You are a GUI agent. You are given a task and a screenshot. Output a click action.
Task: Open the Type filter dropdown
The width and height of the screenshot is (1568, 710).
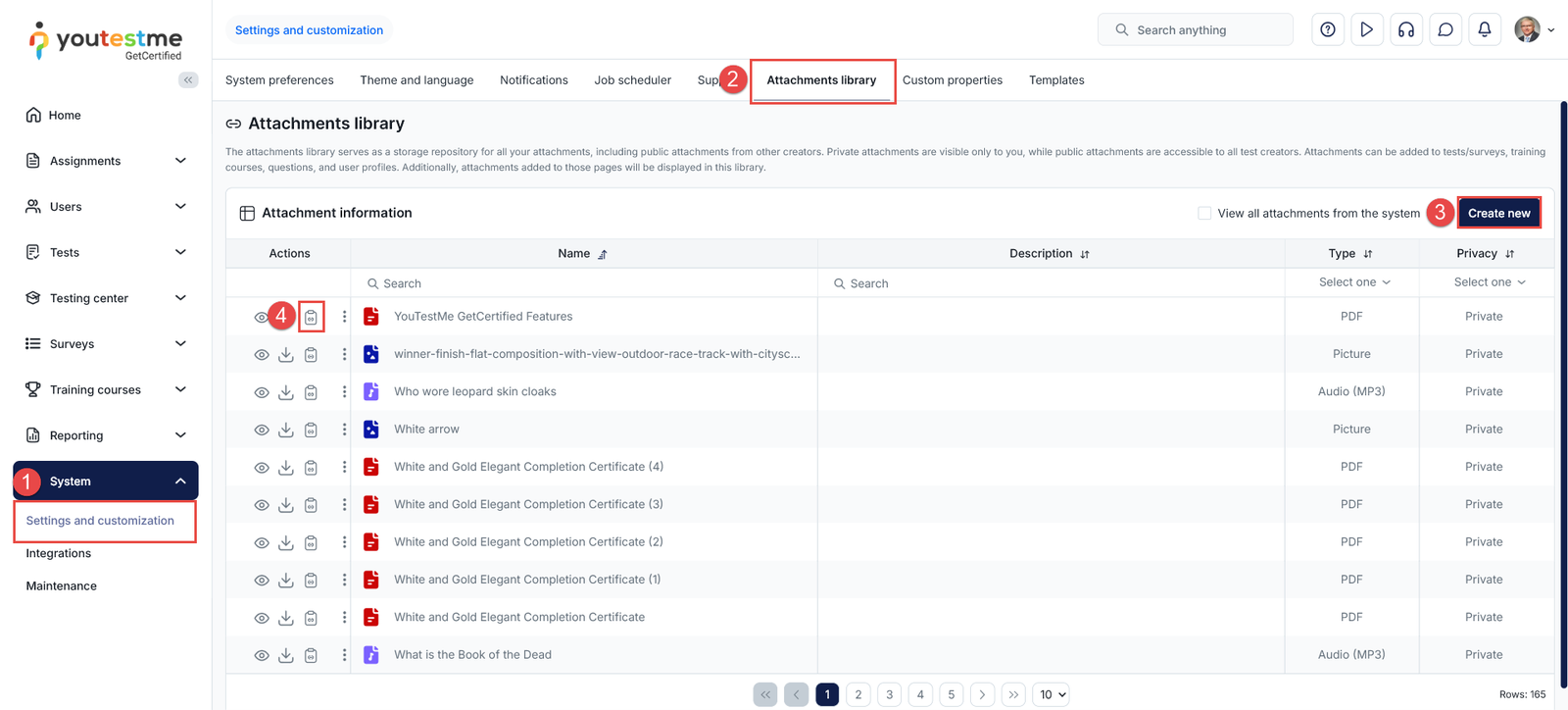1353,282
